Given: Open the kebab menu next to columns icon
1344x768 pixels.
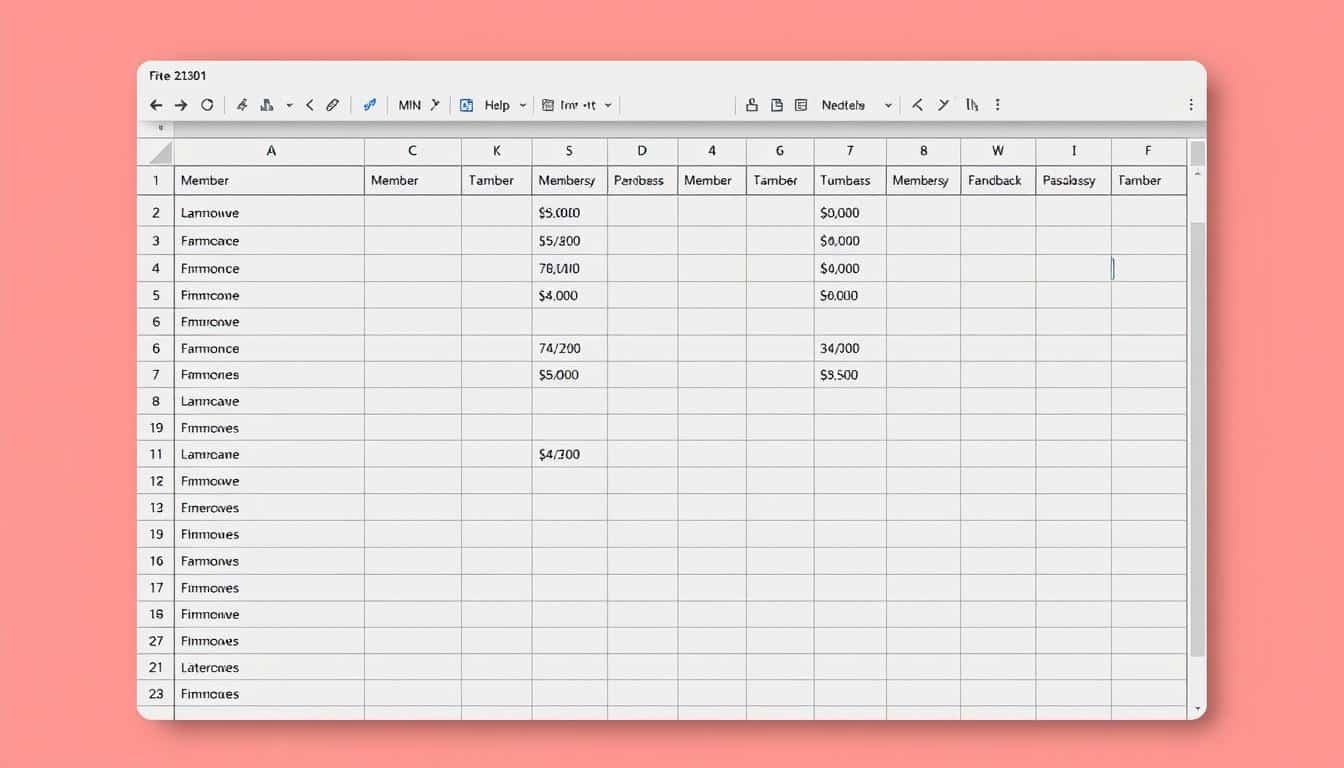Looking at the screenshot, I should pos(997,105).
